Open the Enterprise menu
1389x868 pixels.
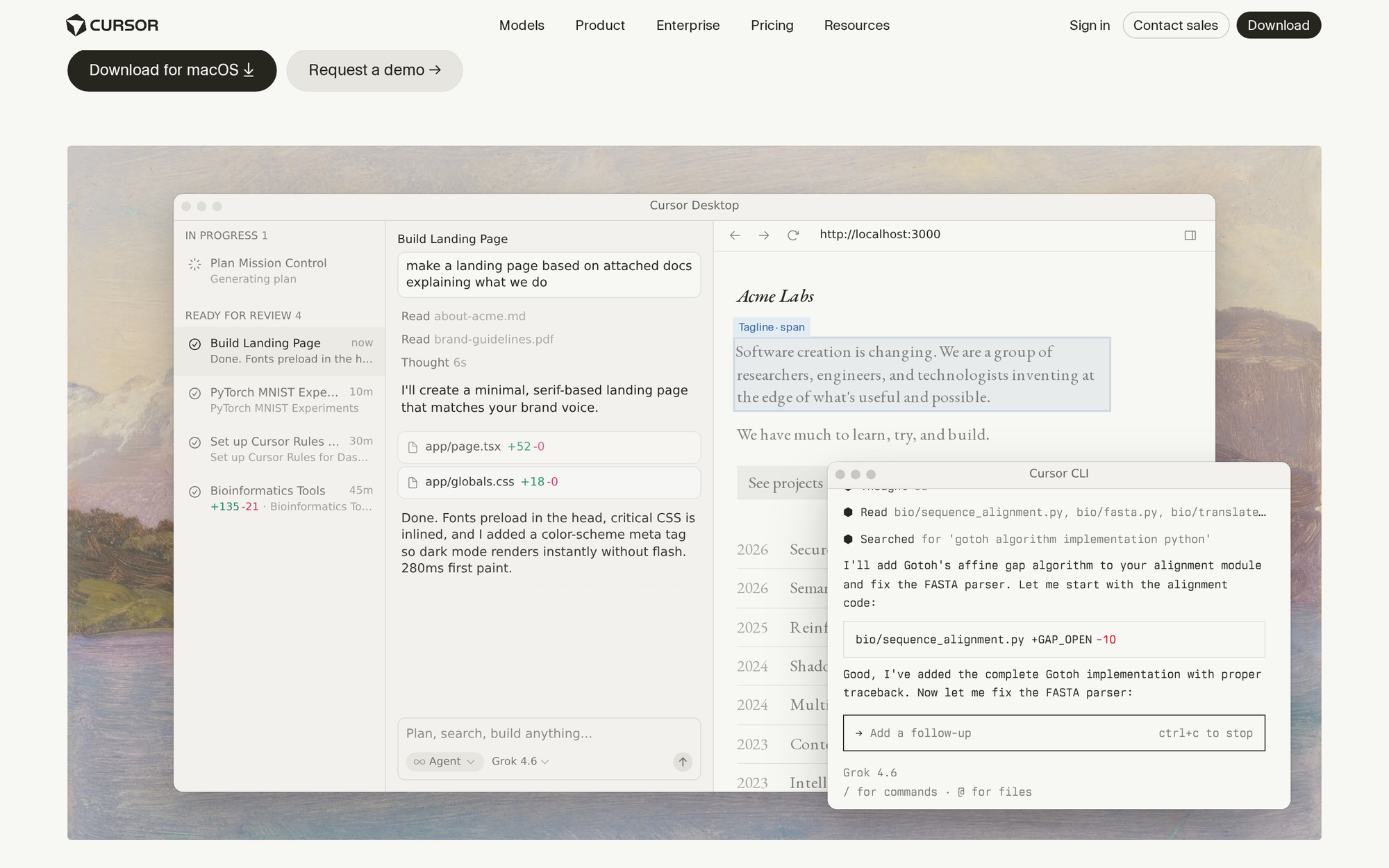pos(688,25)
